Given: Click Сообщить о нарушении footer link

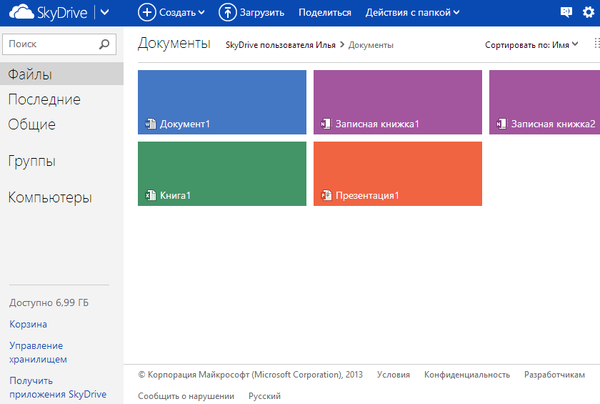Looking at the screenshot, I should [186, 396].
